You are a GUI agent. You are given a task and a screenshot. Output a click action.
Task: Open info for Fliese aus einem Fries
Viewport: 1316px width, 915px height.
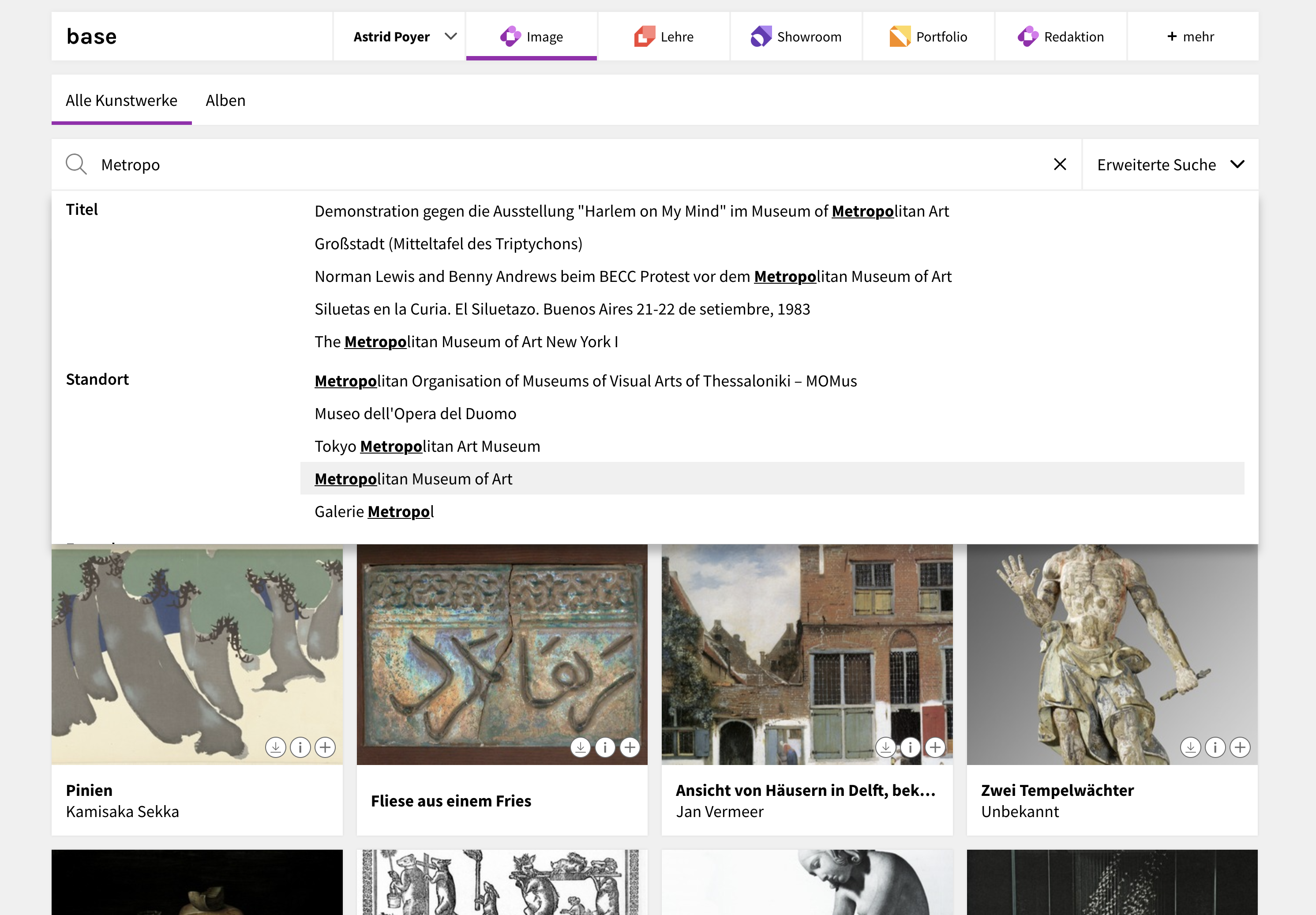coord(605,747)
